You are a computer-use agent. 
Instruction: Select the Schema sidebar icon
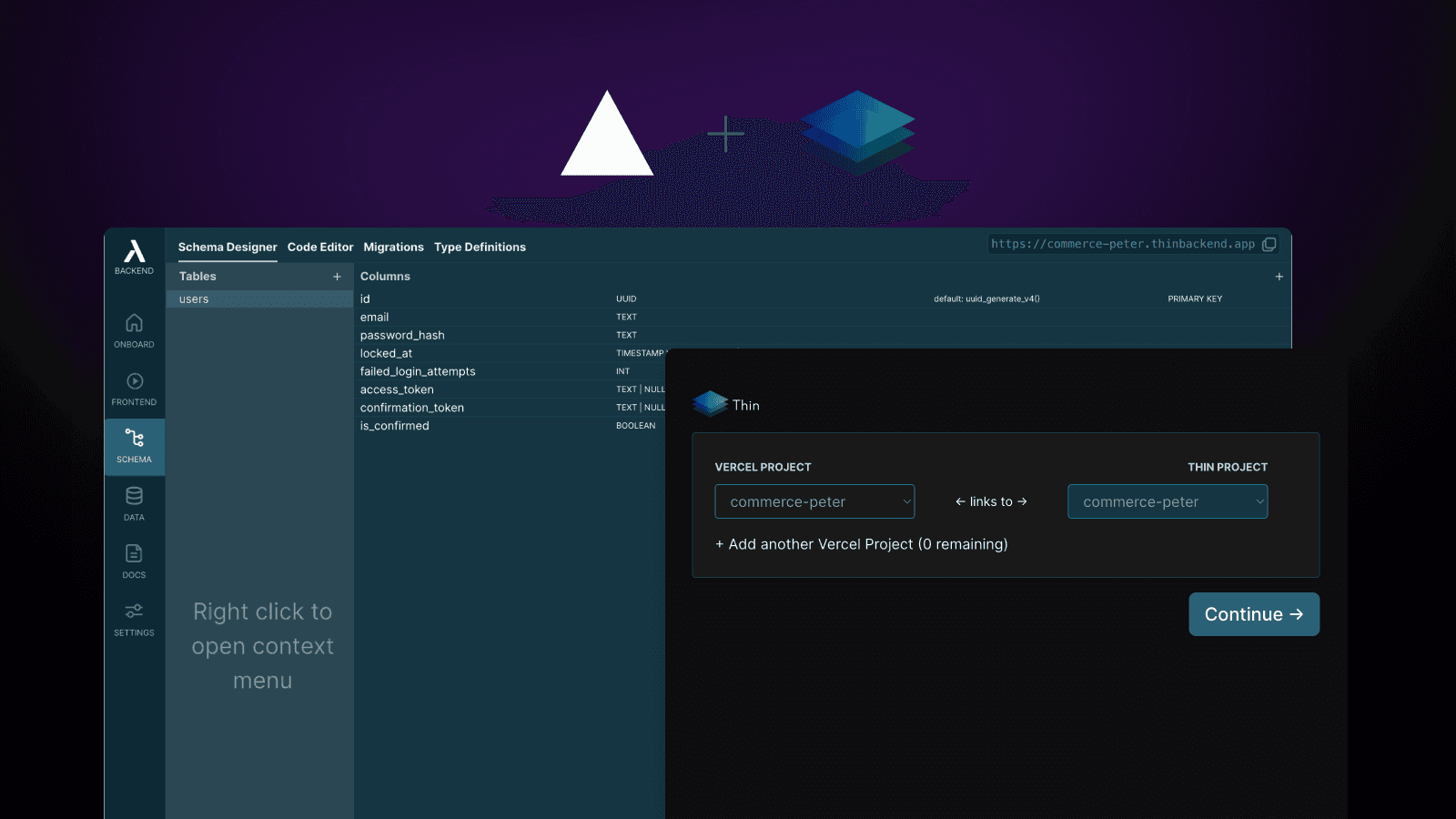coord(134,446)
